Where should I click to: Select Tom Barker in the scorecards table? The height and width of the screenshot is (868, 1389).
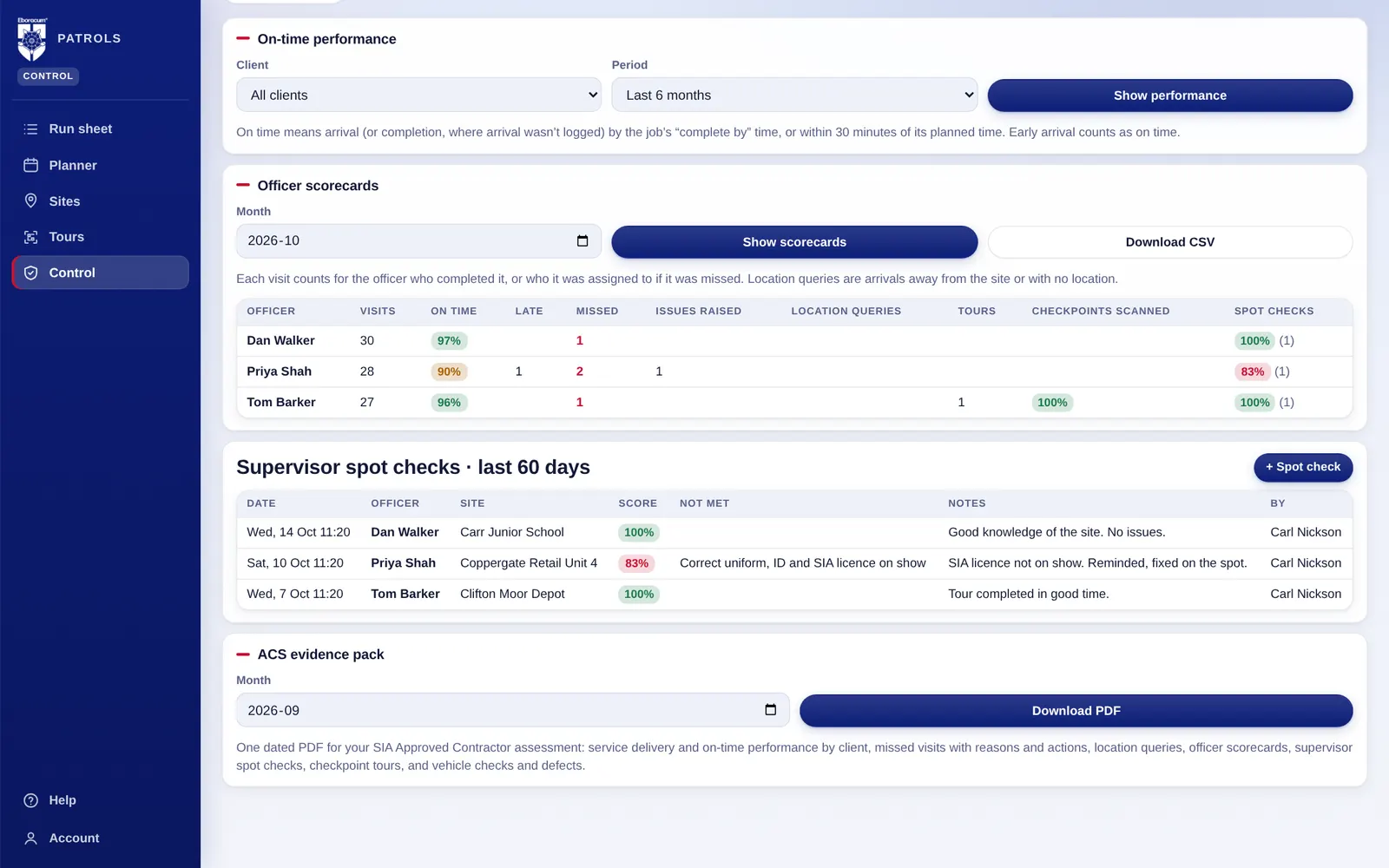(x=281, y=403)
